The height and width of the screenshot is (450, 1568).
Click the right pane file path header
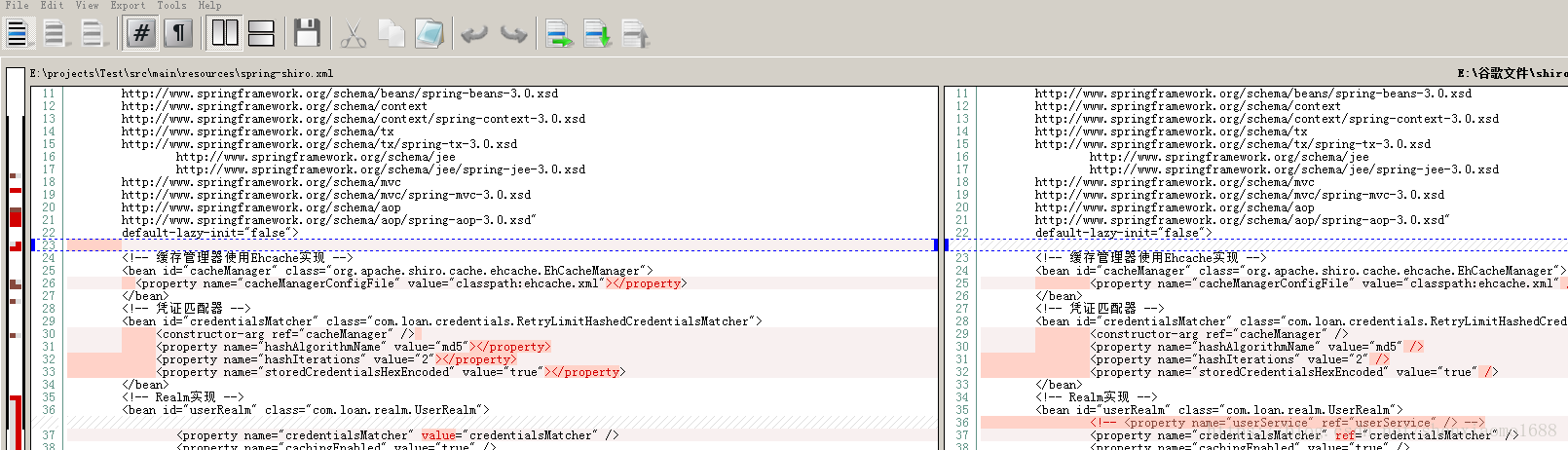[1512, 73]
